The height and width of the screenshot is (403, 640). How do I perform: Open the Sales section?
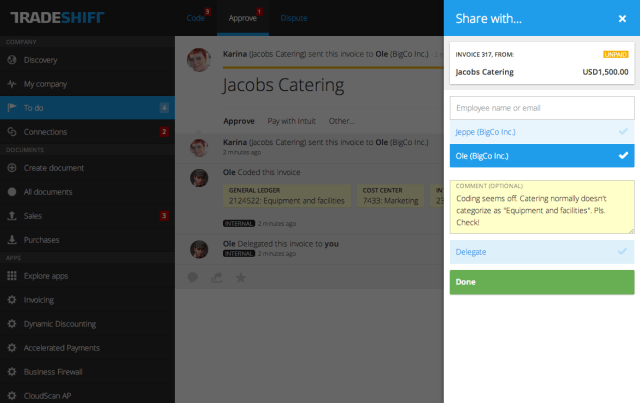[x=87, y=216]
